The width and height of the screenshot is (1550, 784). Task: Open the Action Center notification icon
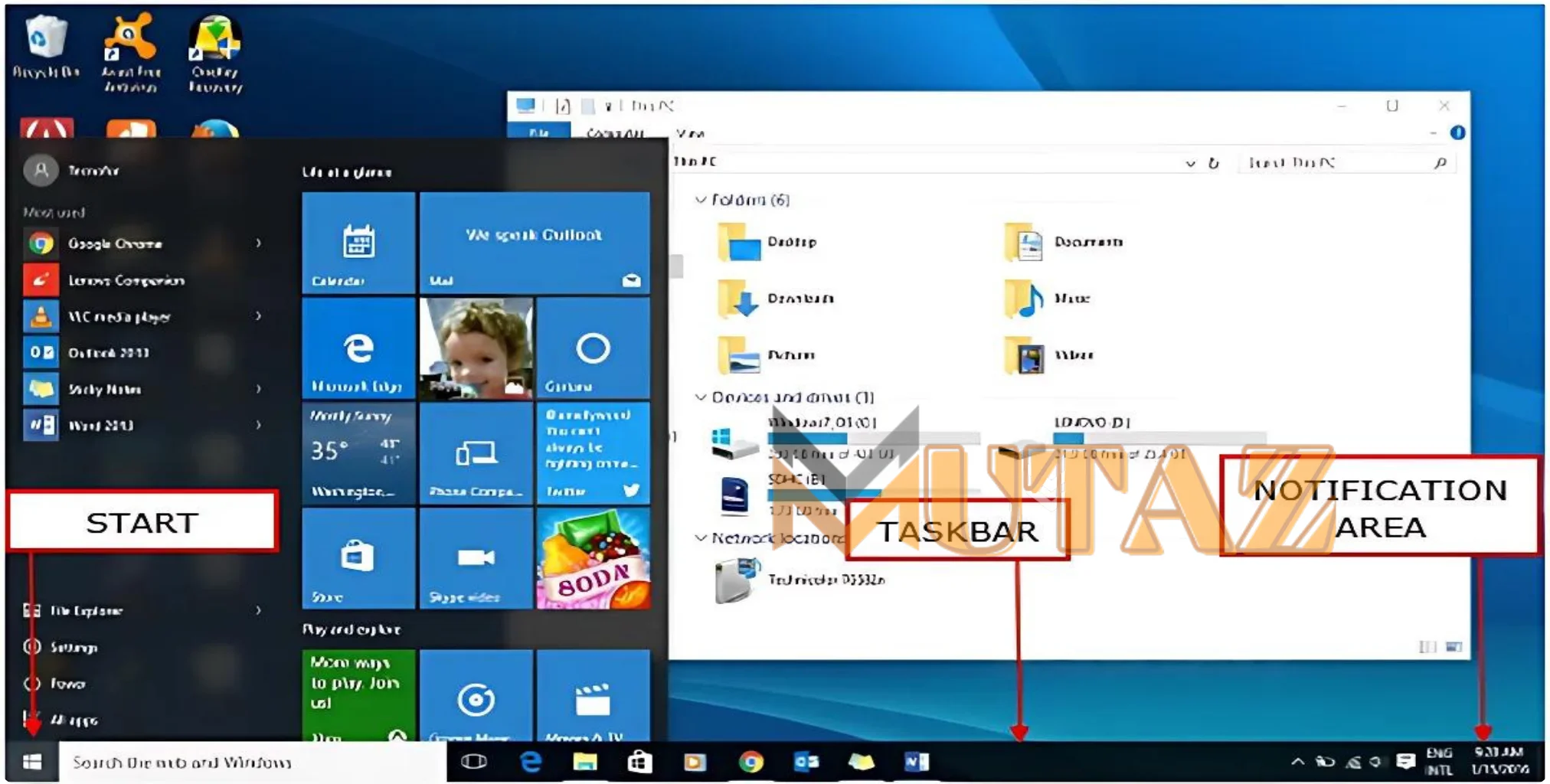(1405, 762)
